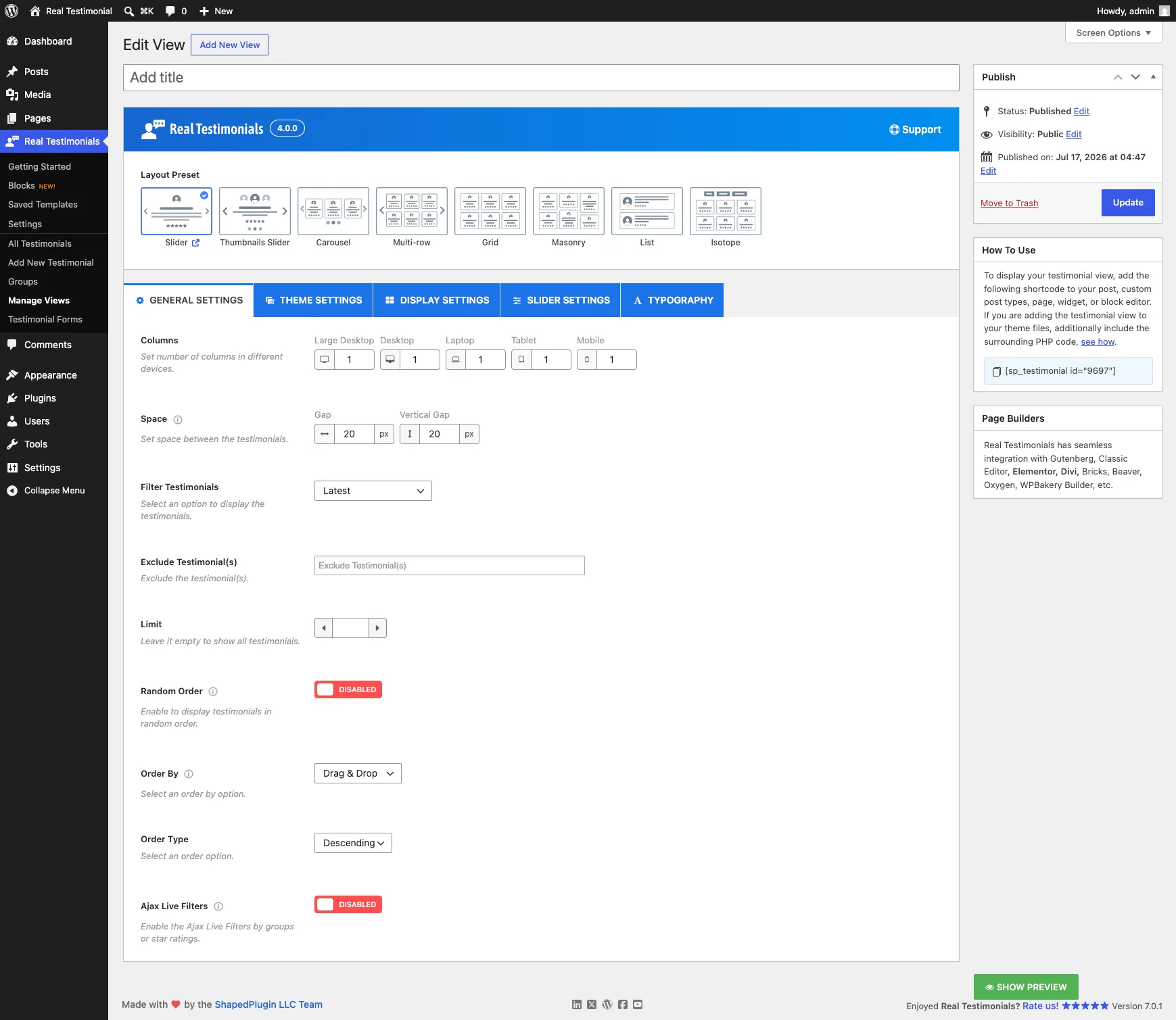Click the five-star rating icons in footer
The width and height of the screenshot is (1176, 1020).
pyautogui.click(x=1085, y=1006)
